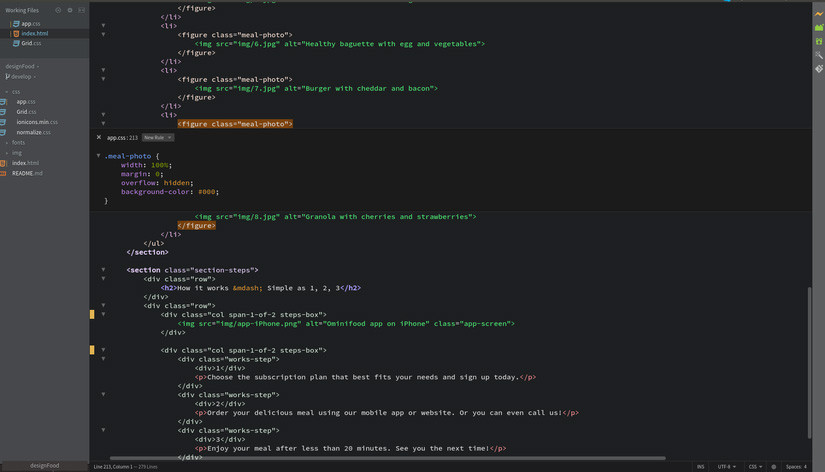This screenshot has height=472, width=825.
Task: Click Spaces: 4 indentation setting
Action: tap(796, 467)
